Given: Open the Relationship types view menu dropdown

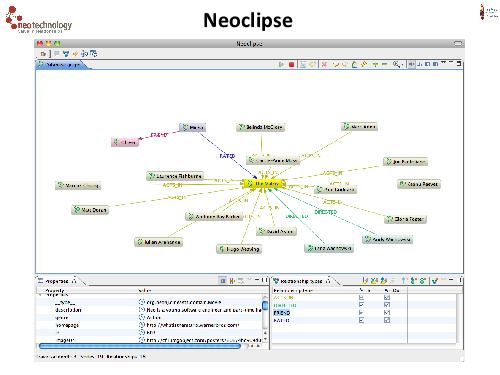Looking at the screenshot, I should pos(443,280).
